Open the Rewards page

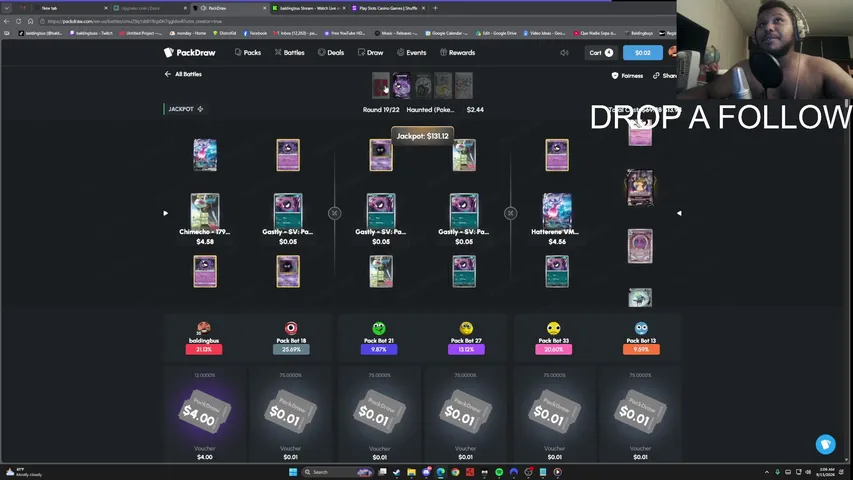tap(458, 53)
